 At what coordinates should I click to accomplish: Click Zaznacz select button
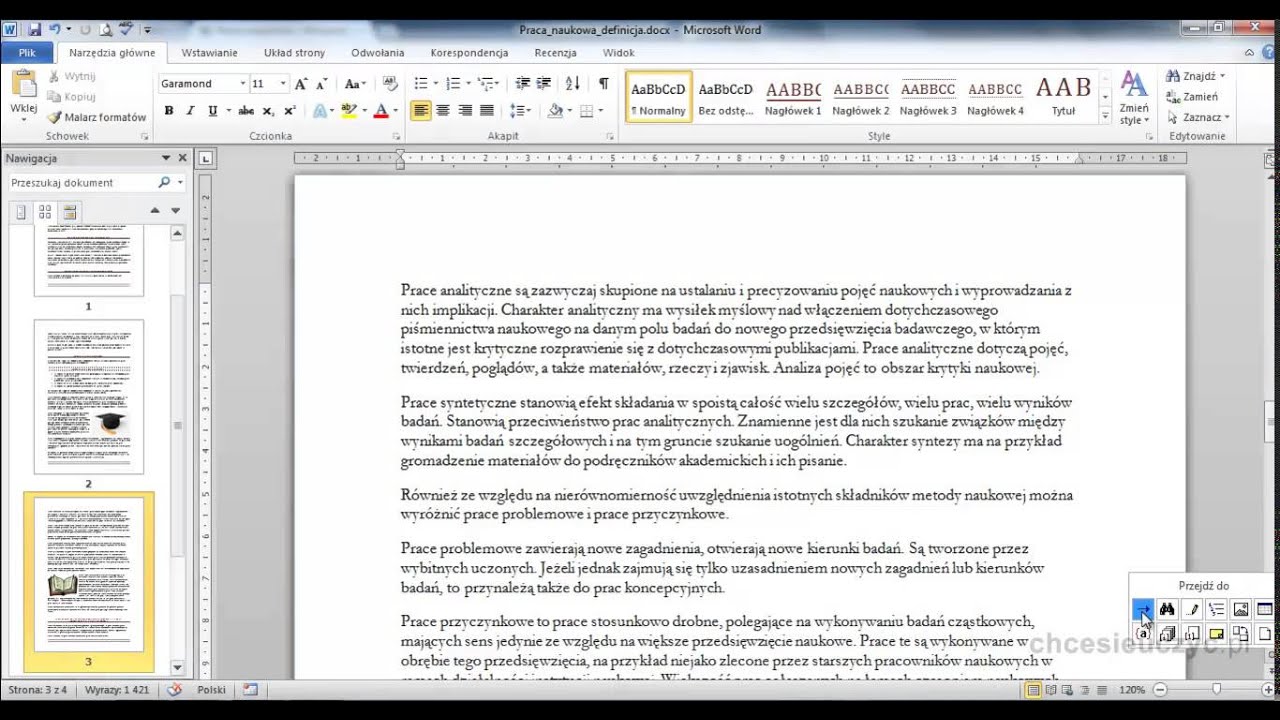tap(1198, 117)
